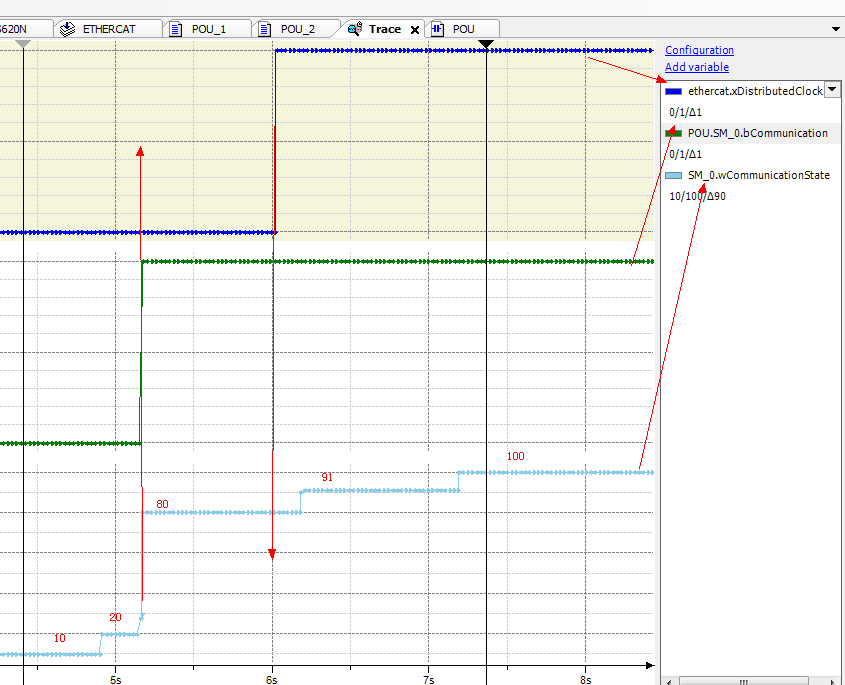This screenshot has height=685, width=845.
Task: Click the magnifier icon on the Trace tab
Action: pos(353,29)
